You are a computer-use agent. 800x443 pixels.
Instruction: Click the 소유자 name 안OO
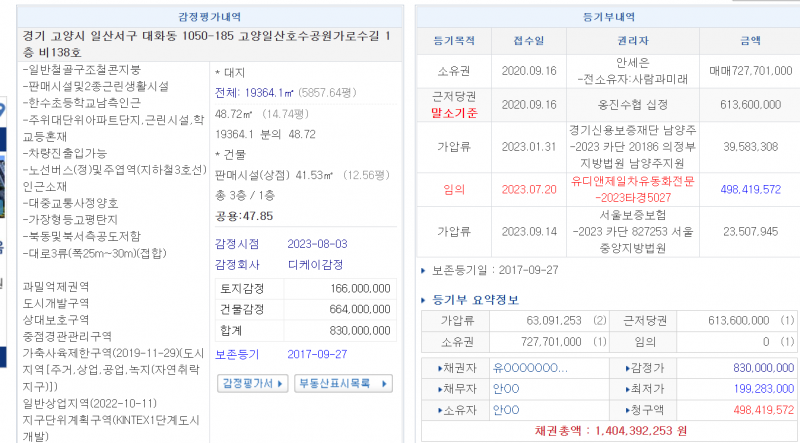[x=506, y=410]
